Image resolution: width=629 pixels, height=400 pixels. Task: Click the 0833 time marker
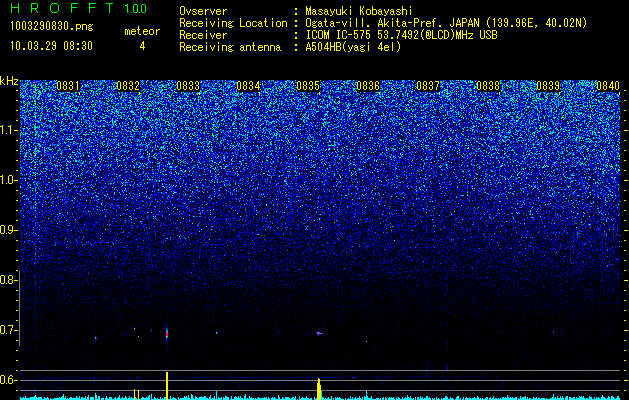[188, 86]
